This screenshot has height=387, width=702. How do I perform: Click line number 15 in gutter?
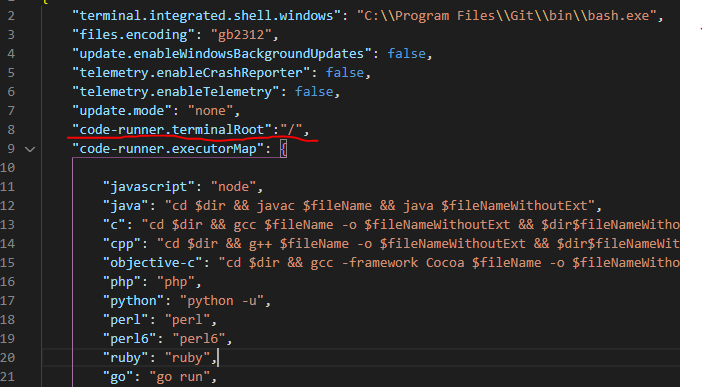coord(7,263)
